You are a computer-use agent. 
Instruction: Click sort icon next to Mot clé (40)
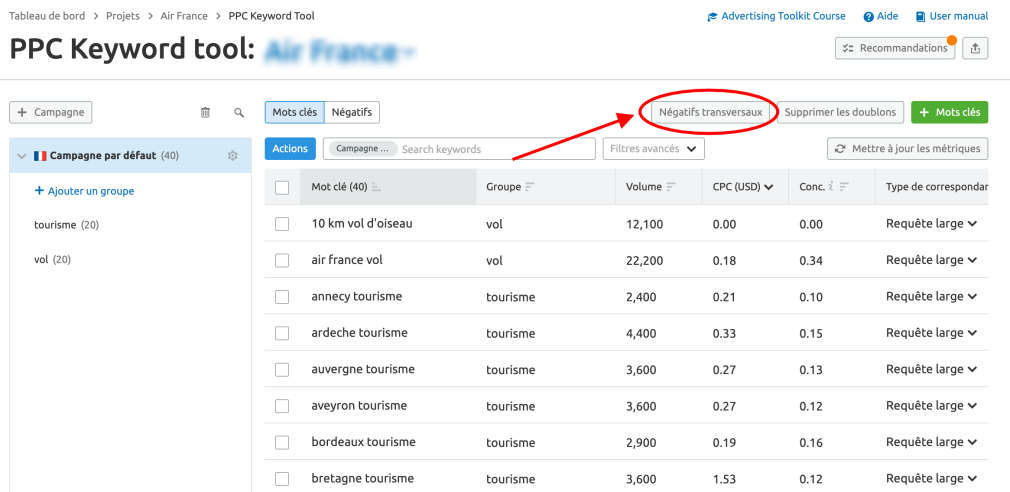click(x=377, y=187)
